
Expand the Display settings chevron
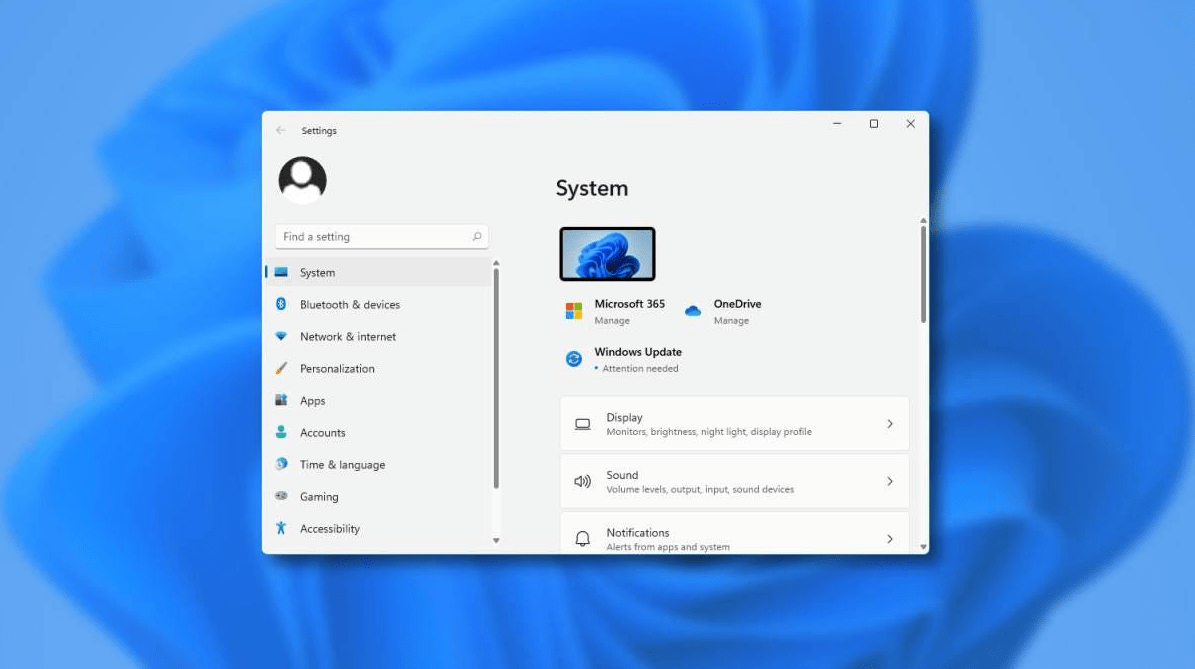[889, 424]
